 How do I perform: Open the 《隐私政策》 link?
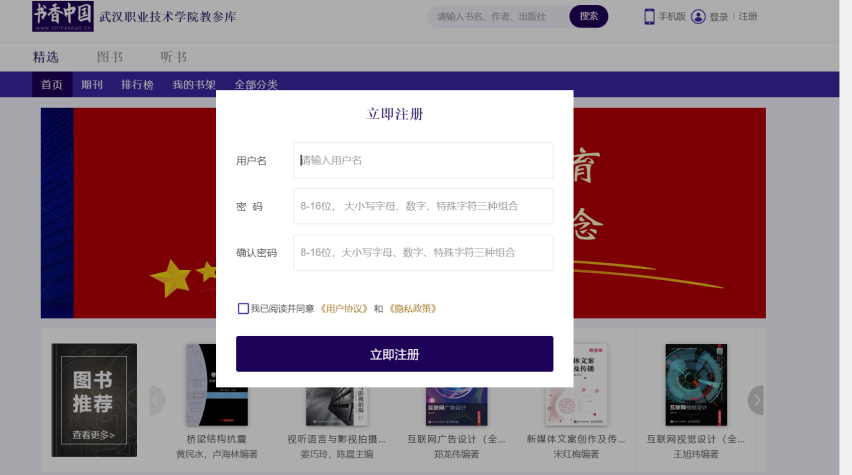pyautogui.click(x=412, y=308)
